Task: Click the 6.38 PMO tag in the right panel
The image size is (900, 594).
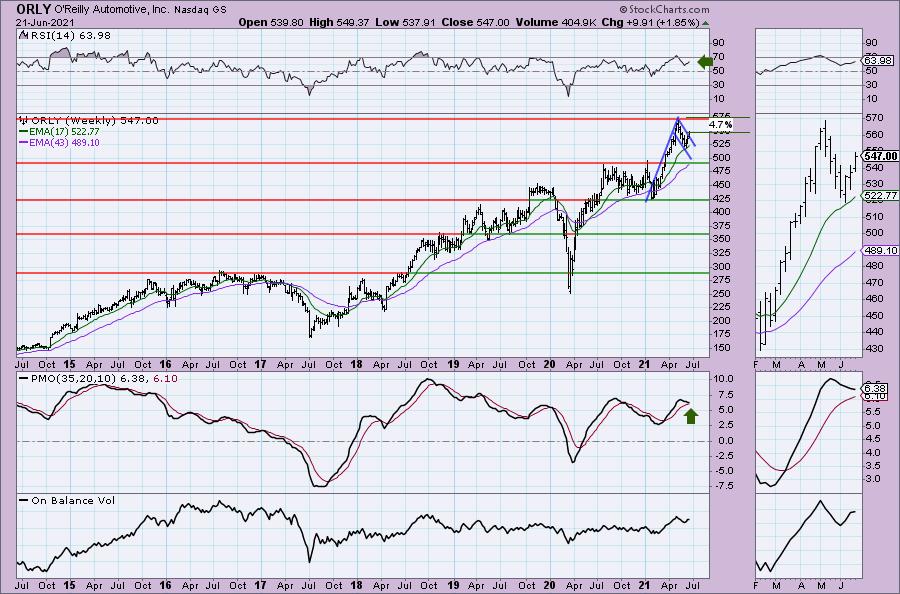Action: point(875,389)
